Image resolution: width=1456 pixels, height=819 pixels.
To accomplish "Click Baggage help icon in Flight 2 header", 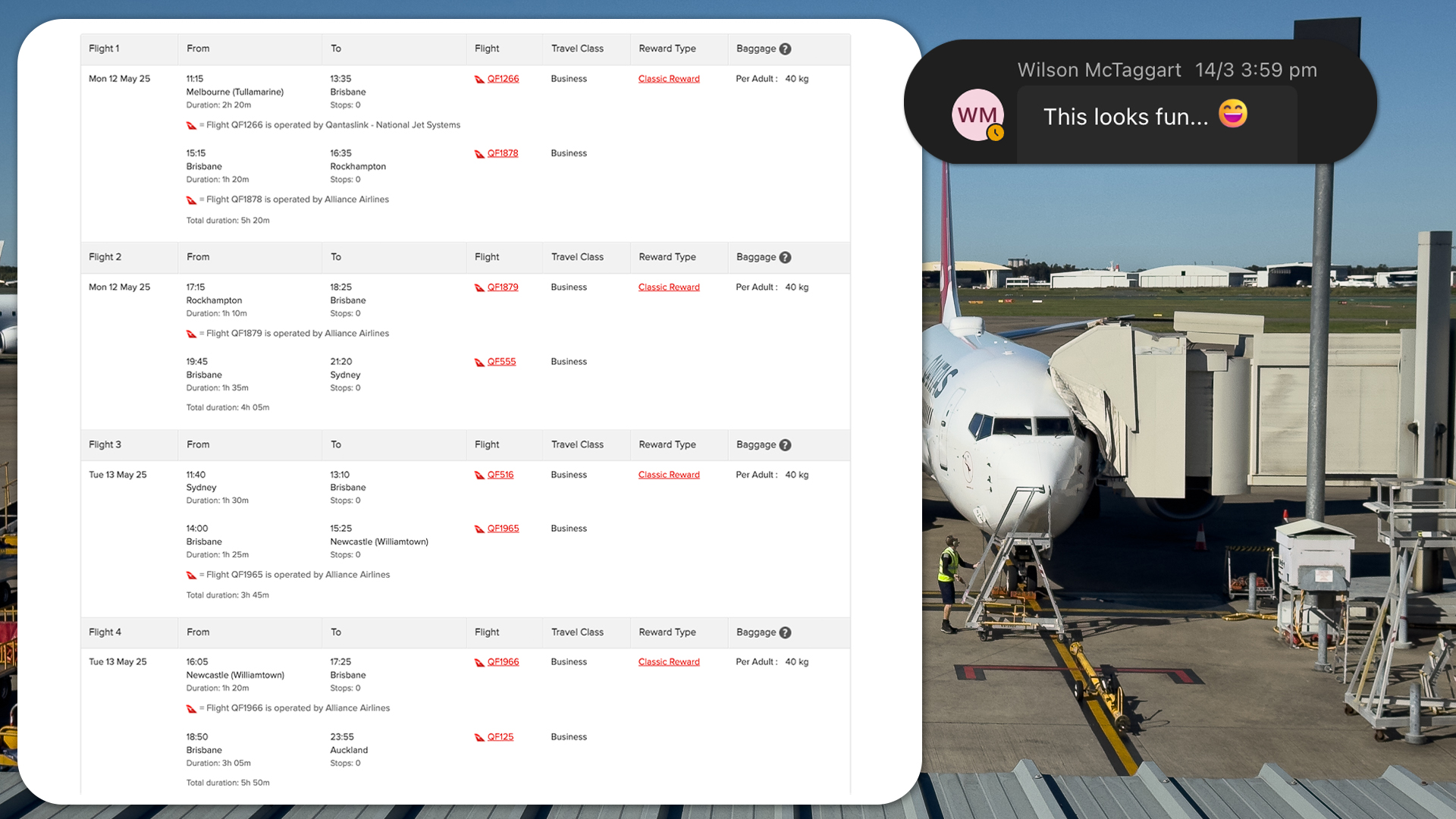I will coord(786,258).
